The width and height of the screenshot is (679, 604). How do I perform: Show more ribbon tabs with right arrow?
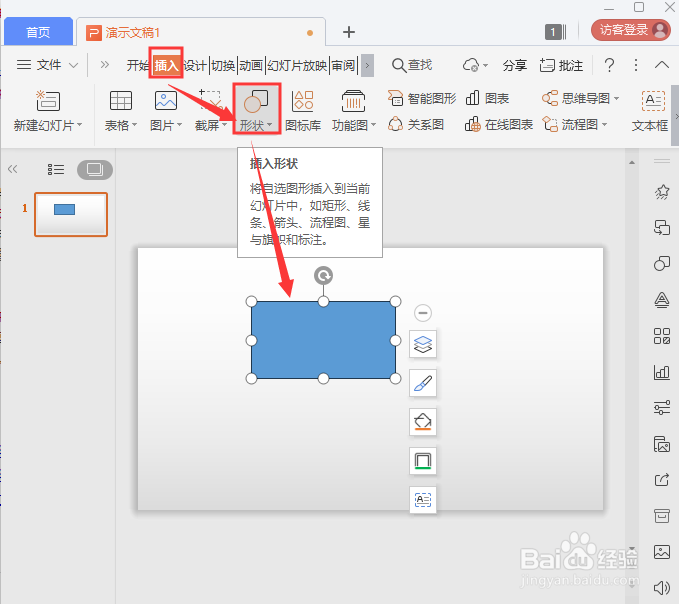point(367,65)
